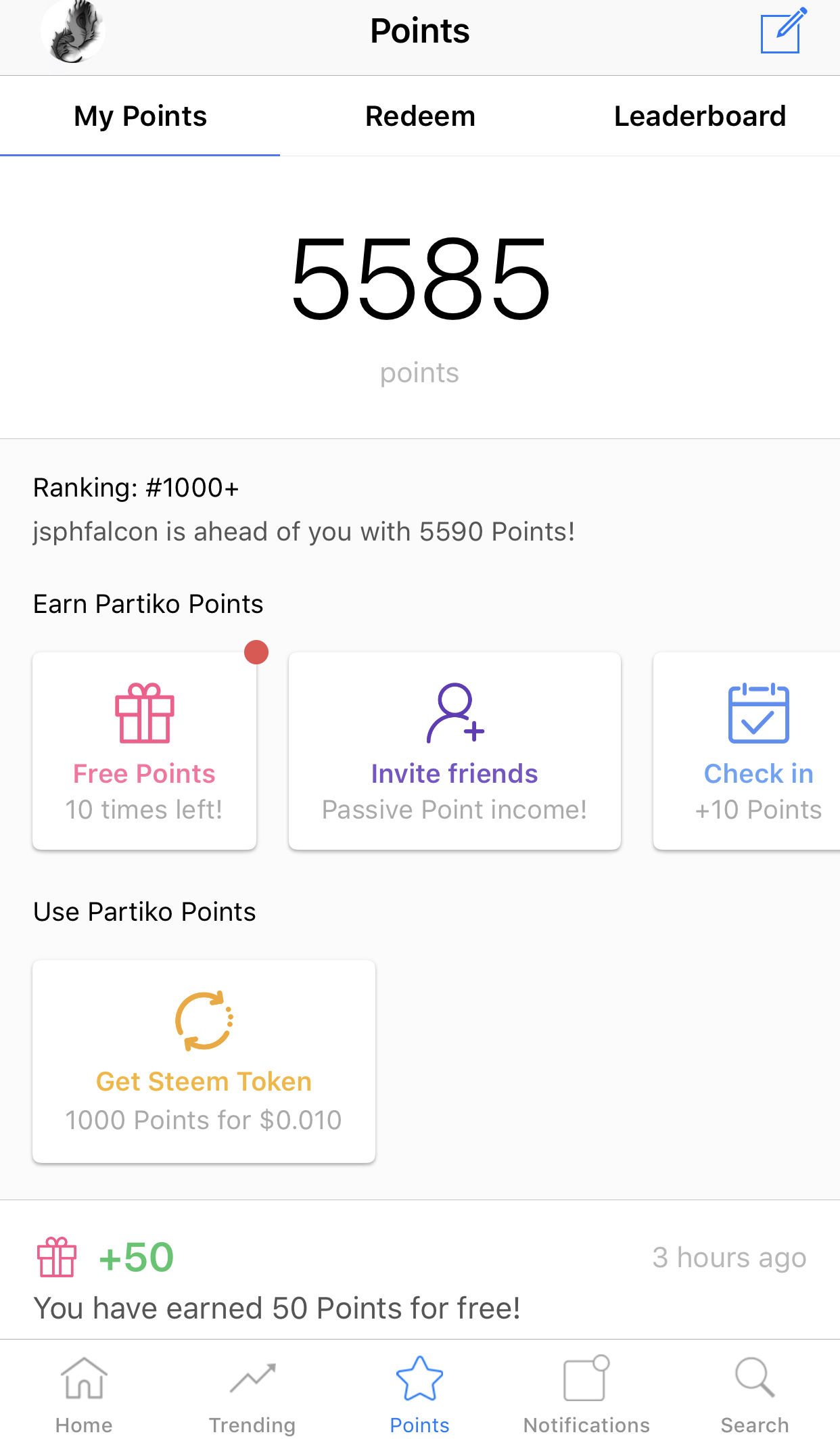Open the profile avatar picture
Image resolution: width=840 pixels, height=1439 pixels.
72,31
